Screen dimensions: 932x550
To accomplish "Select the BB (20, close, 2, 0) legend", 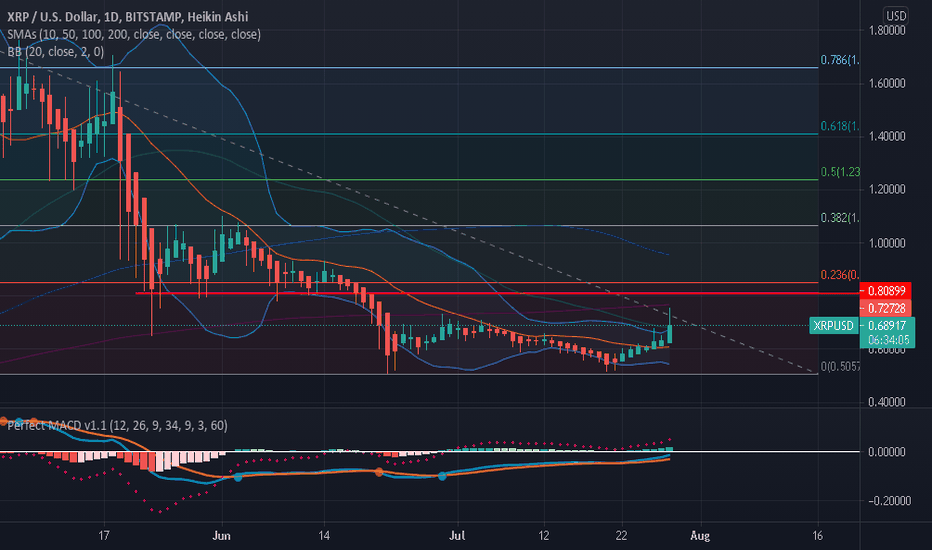I will click(x=56, y=52).
